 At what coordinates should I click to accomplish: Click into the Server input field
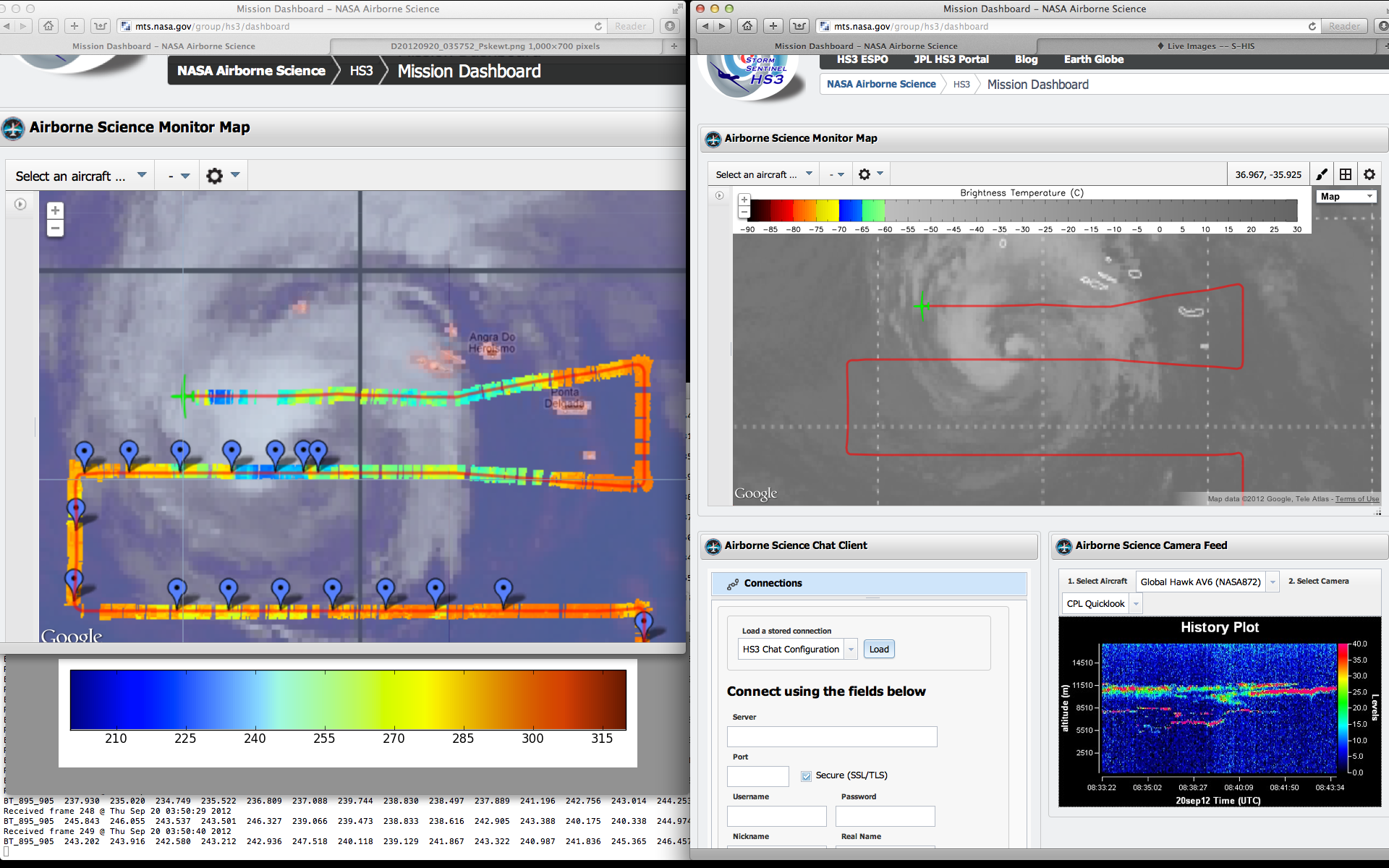pyautogui.click(x=832, y=737)
